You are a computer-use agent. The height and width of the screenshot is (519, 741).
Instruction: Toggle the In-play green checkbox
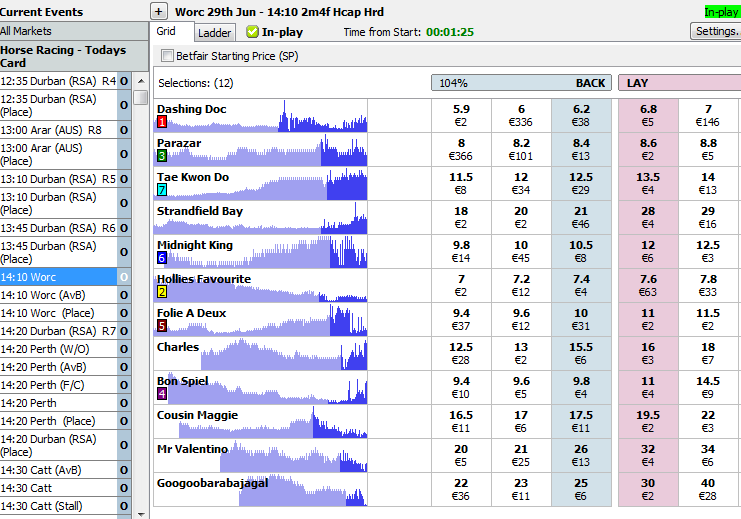252,32
